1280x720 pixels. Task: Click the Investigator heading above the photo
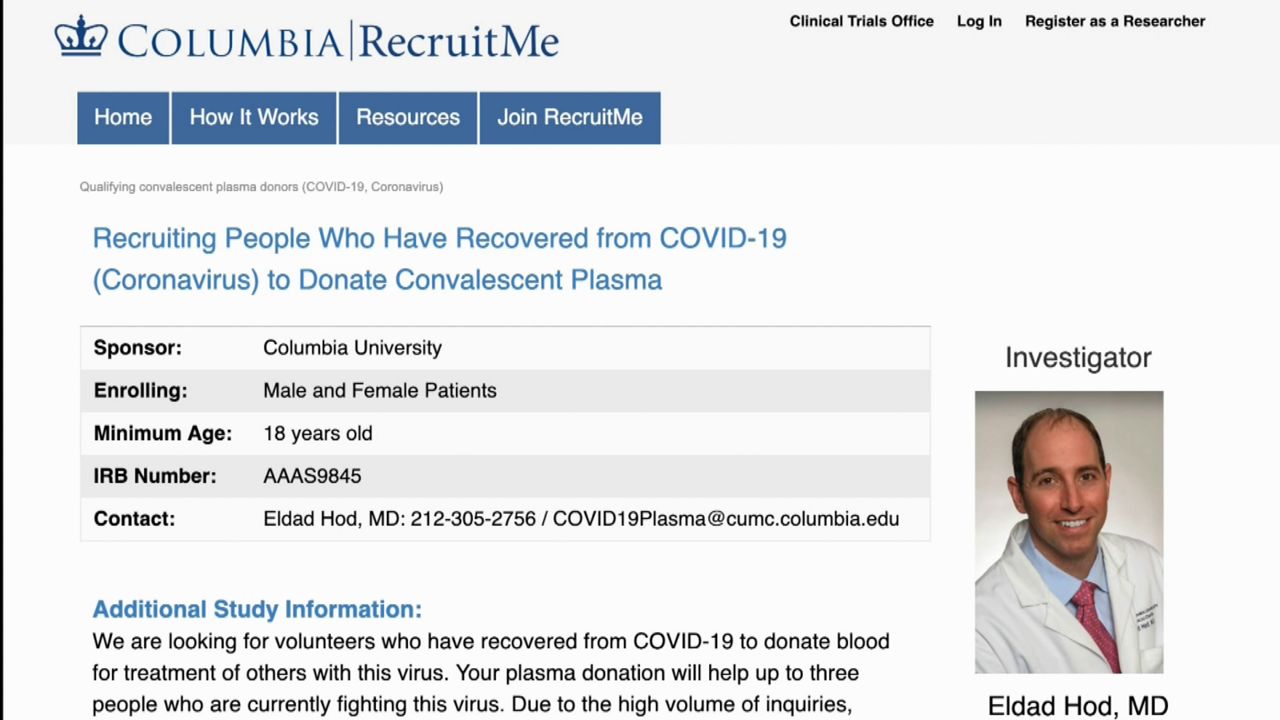(x=1078, y=358)
